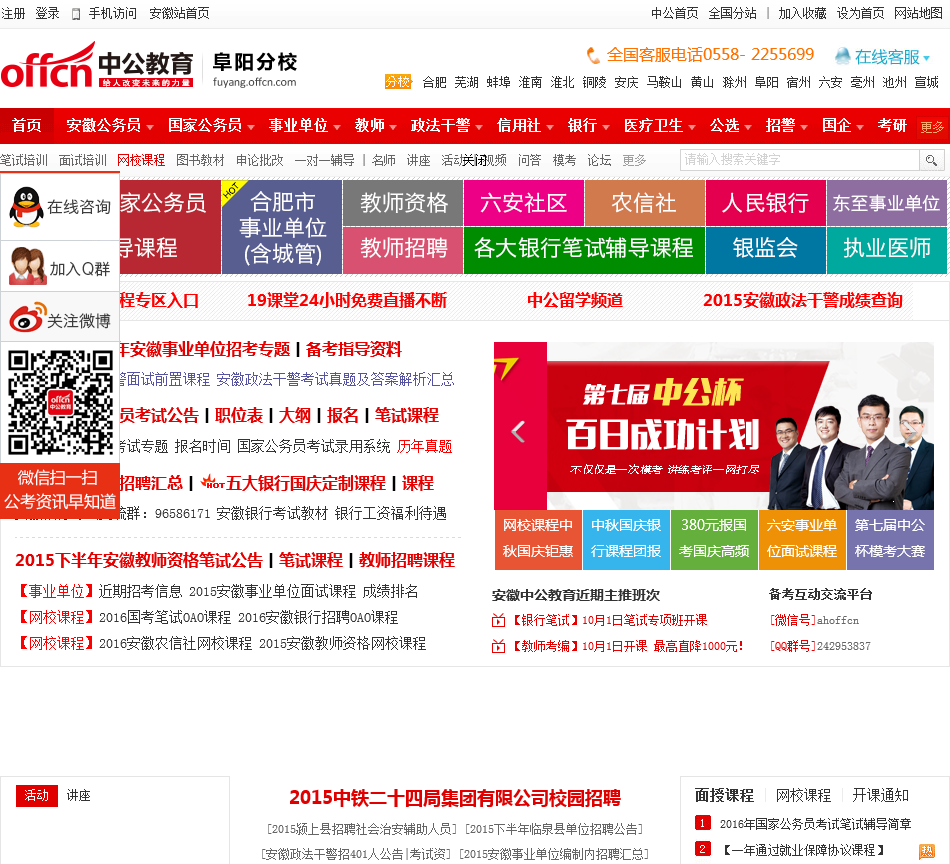Select the 活动 tab
This screenshot has height=864, width=950.
(36, 795)
